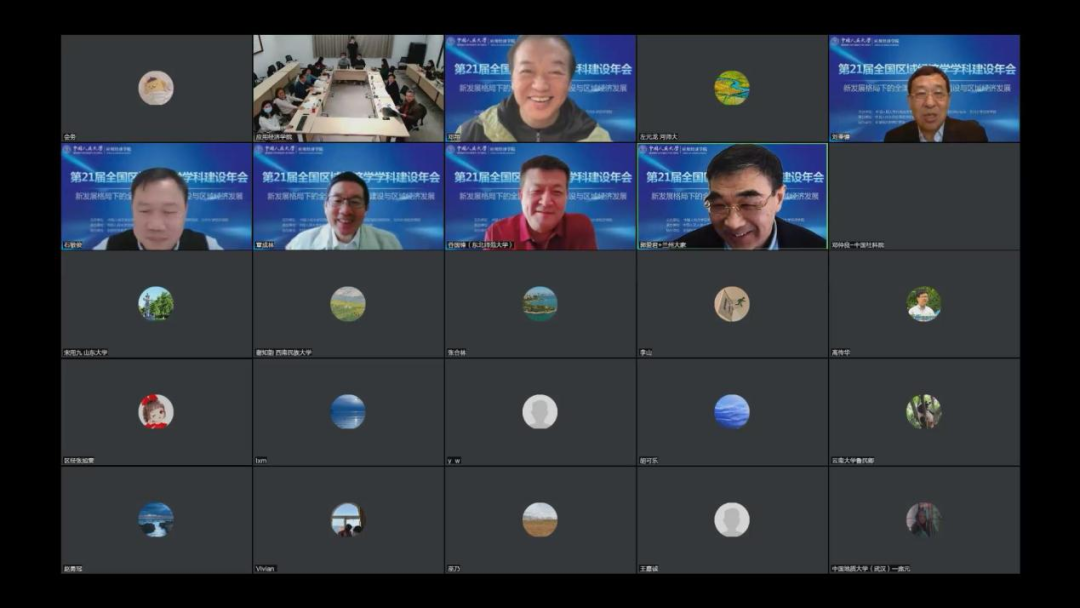Screen dimensions: 1080x608
Task: Click the 中国地质大学（武汉）participant avatar
Action: [x=923, y=519]
